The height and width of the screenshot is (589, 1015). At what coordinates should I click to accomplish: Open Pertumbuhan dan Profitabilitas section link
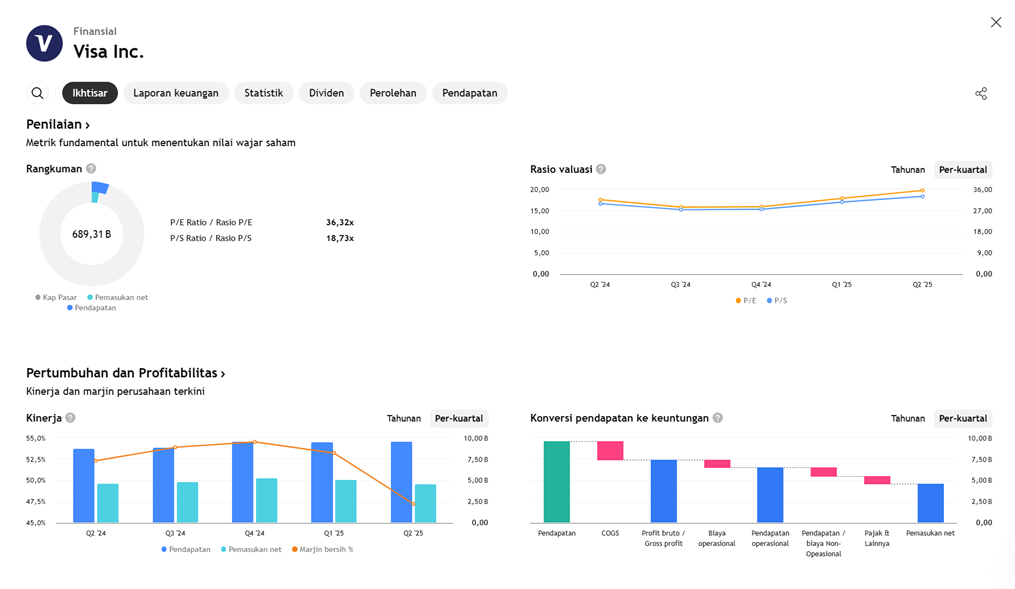pos(126,373)
